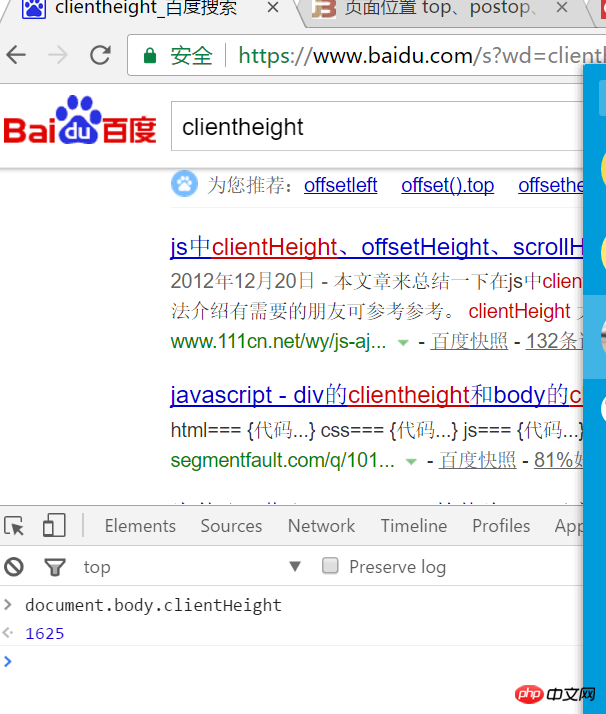Clear the console with the ban icon
This screenshot has width=606, height=714.
pyautogui.click(x=14, y=567)
